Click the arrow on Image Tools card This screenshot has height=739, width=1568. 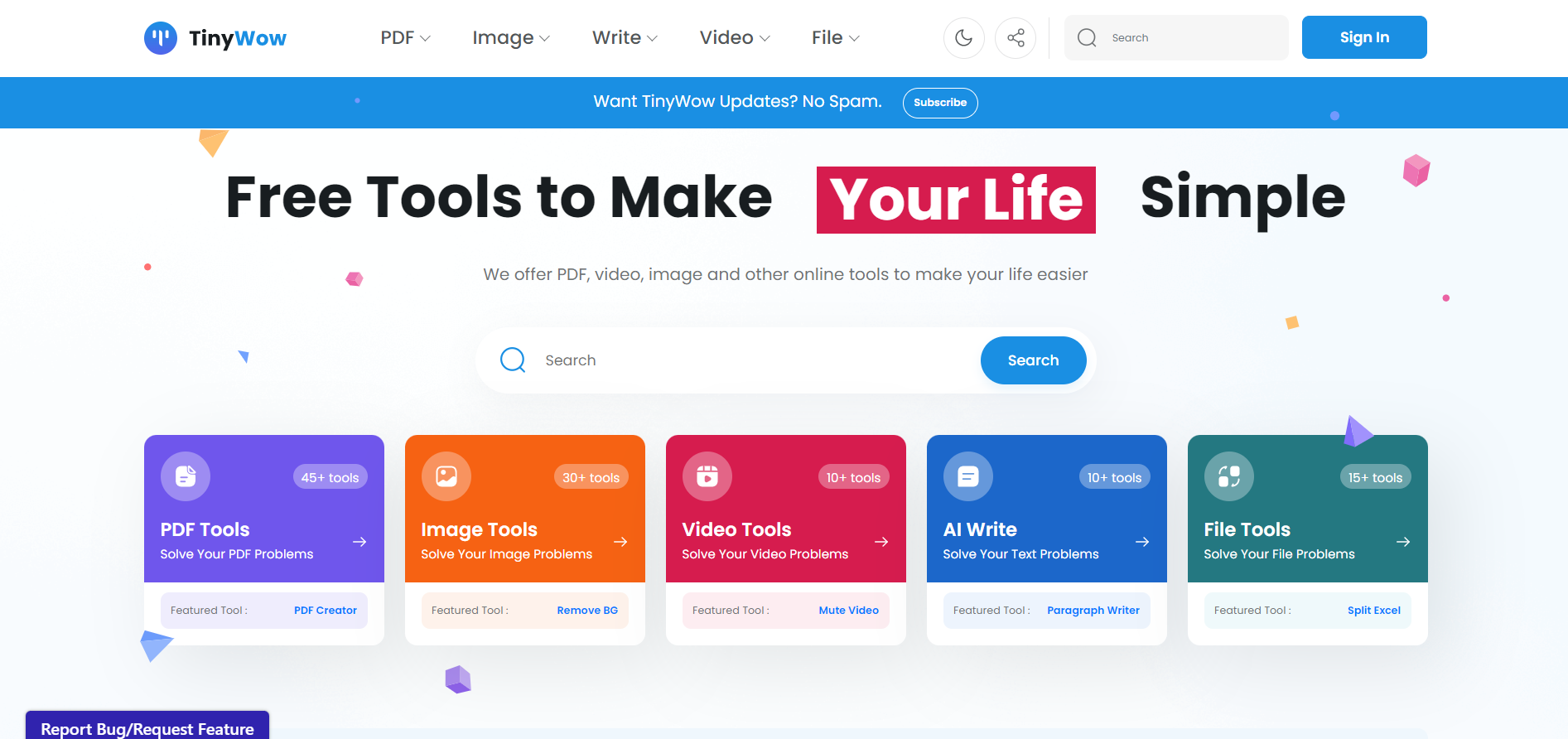pyautogui.click(x=620, y=542)
